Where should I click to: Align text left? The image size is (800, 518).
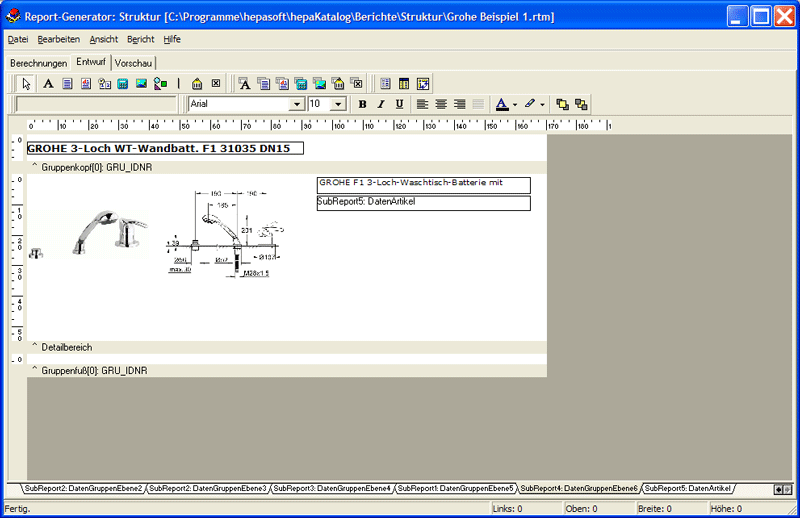click(422, 104)
